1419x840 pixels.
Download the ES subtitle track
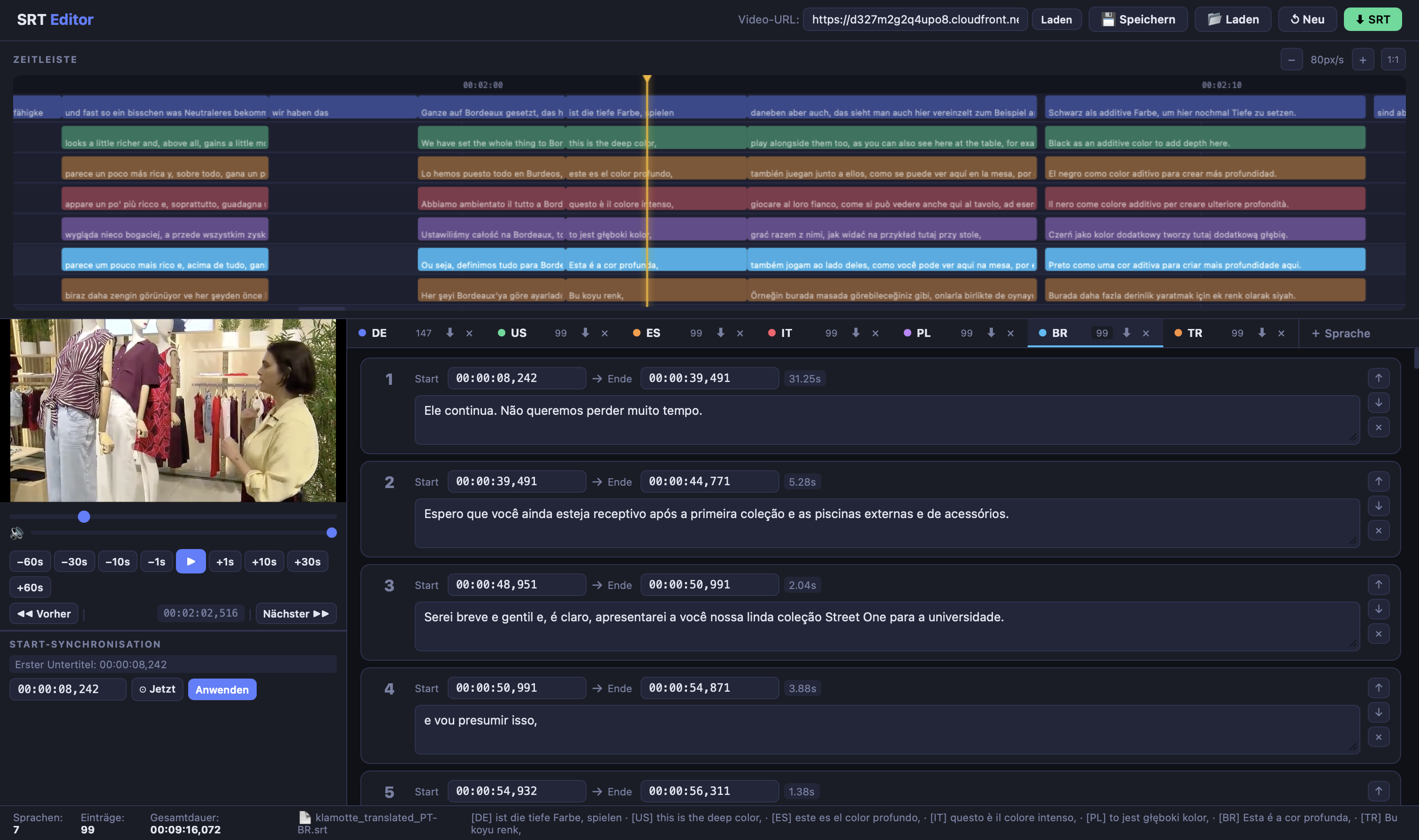(x=721, y=333)
